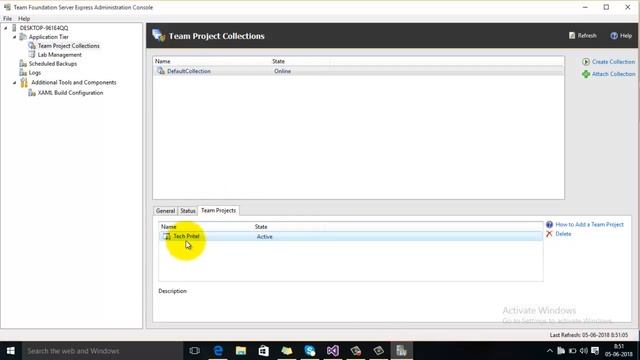Open the taskbar clock and date

point(618,351)
